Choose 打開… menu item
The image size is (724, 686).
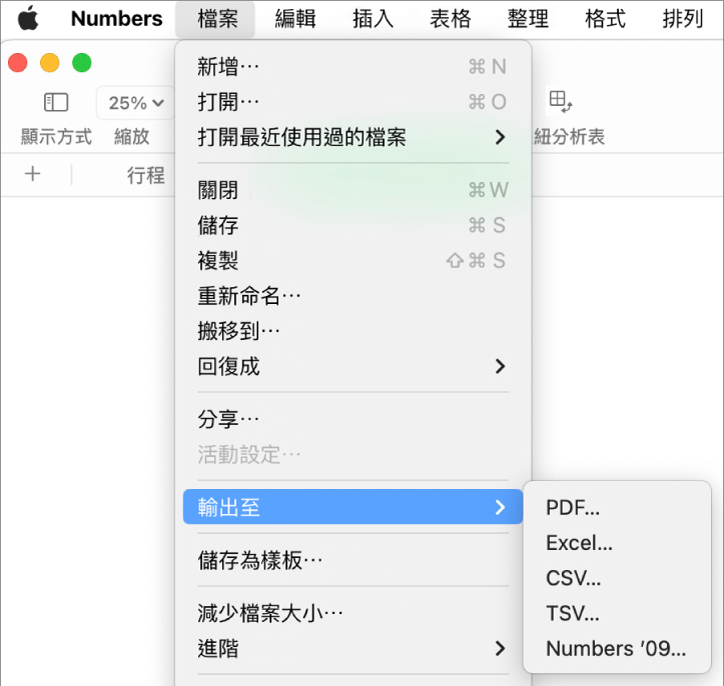click(353, 102)
